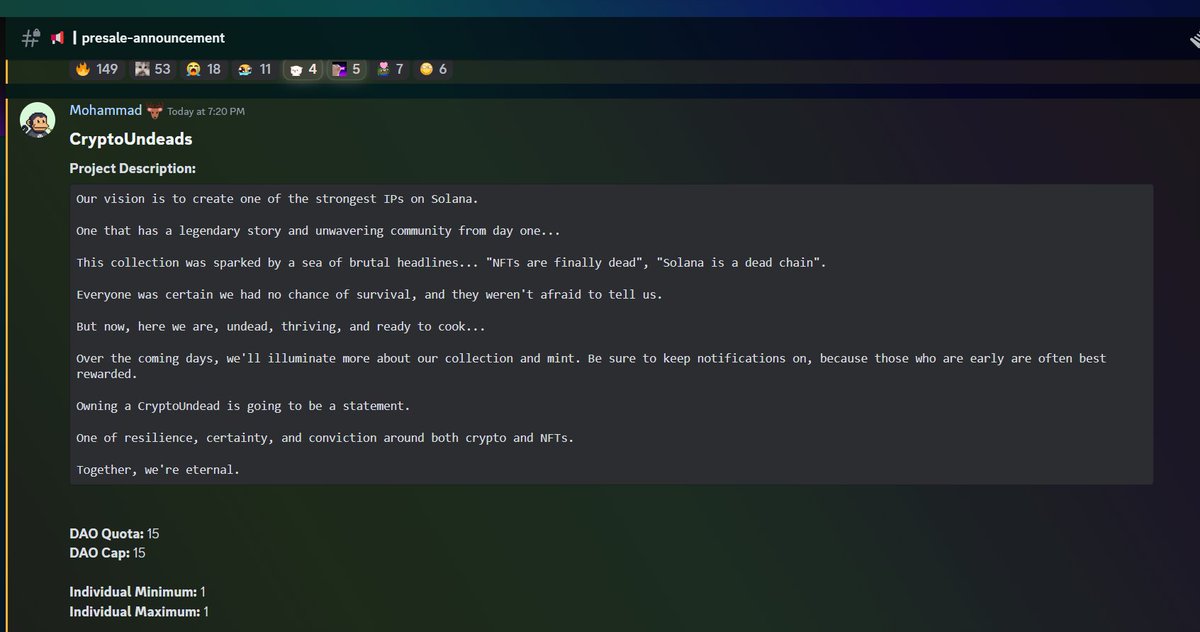The height and width of the screenshot is (632, 1200).
Task: Click line "This collection was sparked by a sea"
Action: 451,262
